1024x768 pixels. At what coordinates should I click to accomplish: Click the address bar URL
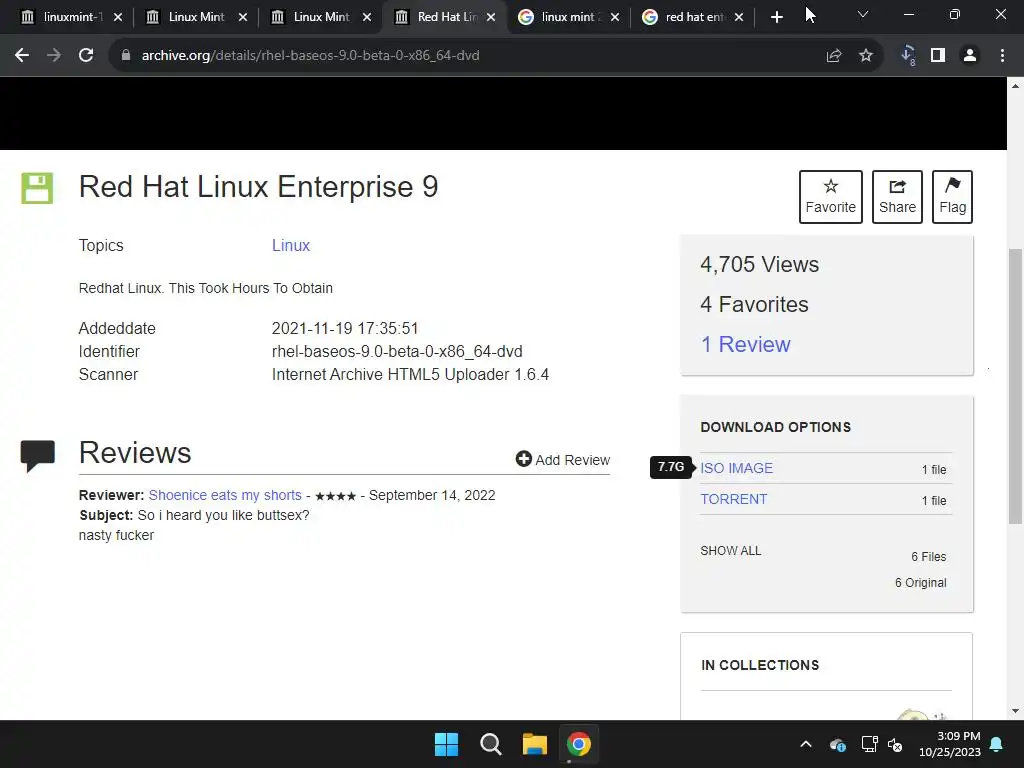[x=310, y=56]
